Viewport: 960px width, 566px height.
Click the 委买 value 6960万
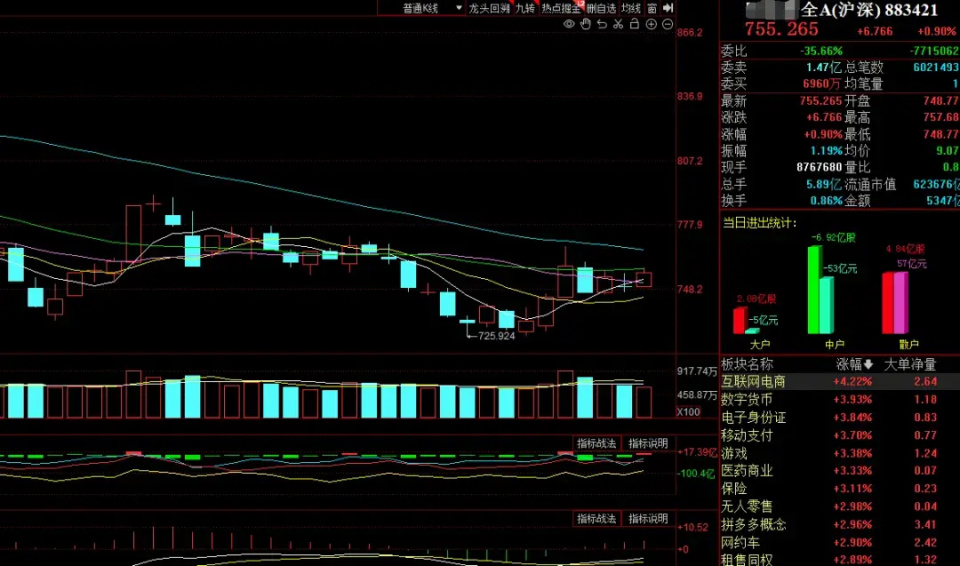pyautogui.click(x=822, y=83)
